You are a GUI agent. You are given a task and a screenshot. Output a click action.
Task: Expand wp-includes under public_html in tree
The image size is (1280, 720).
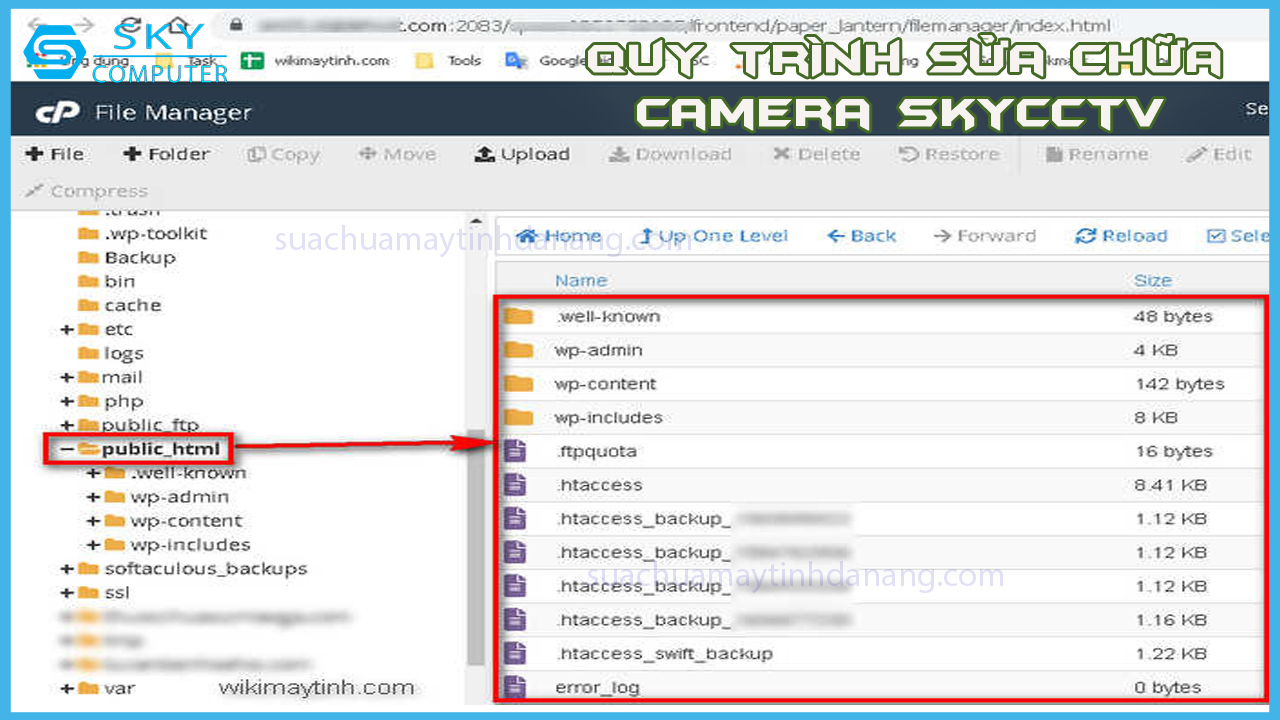(x=93, y=545)
